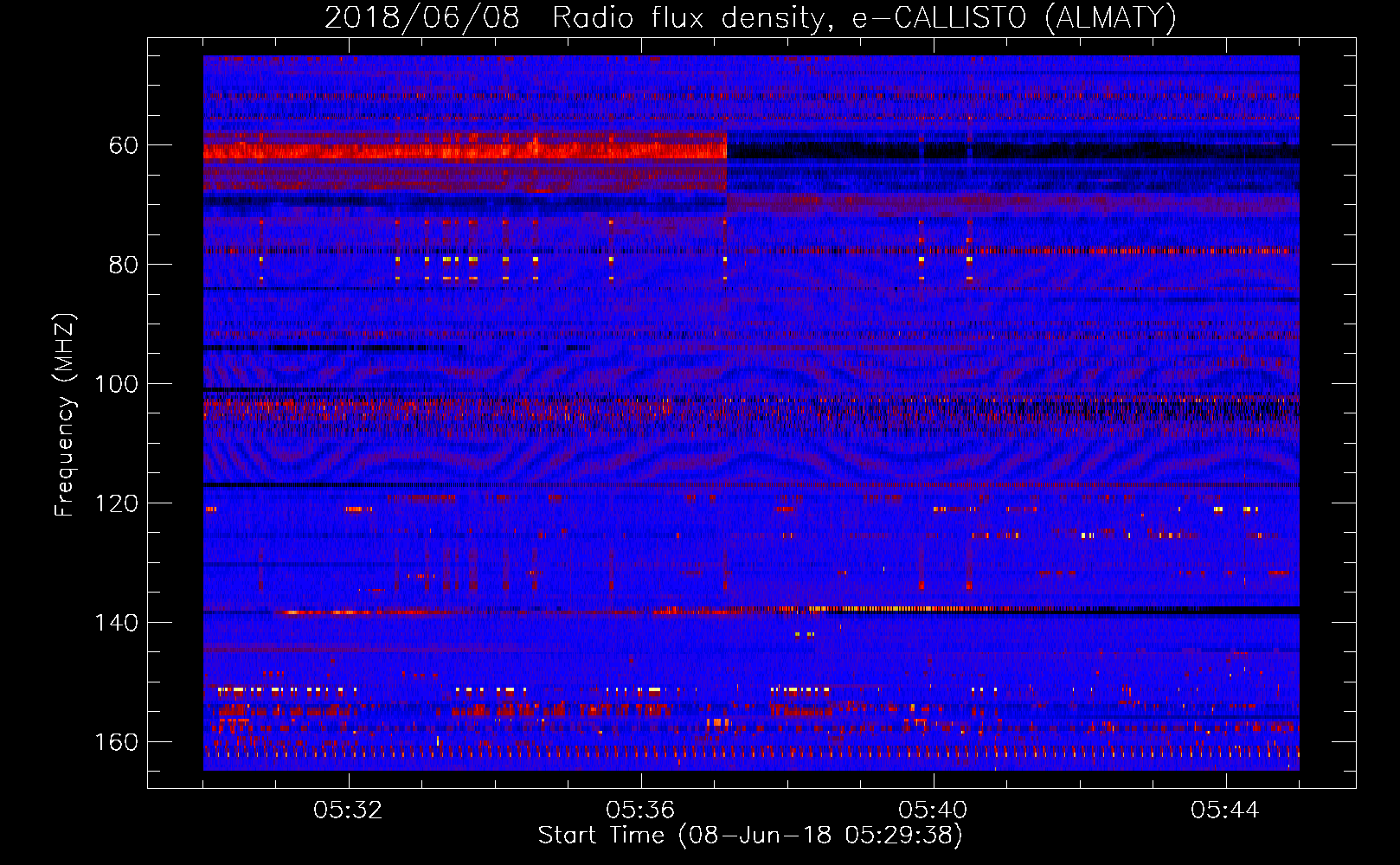This screenshot has height=865, width=1400.
Task: Click the plot title mentioning e-CALLISTO (ALMATY)
Action: (x=750, y=18)
